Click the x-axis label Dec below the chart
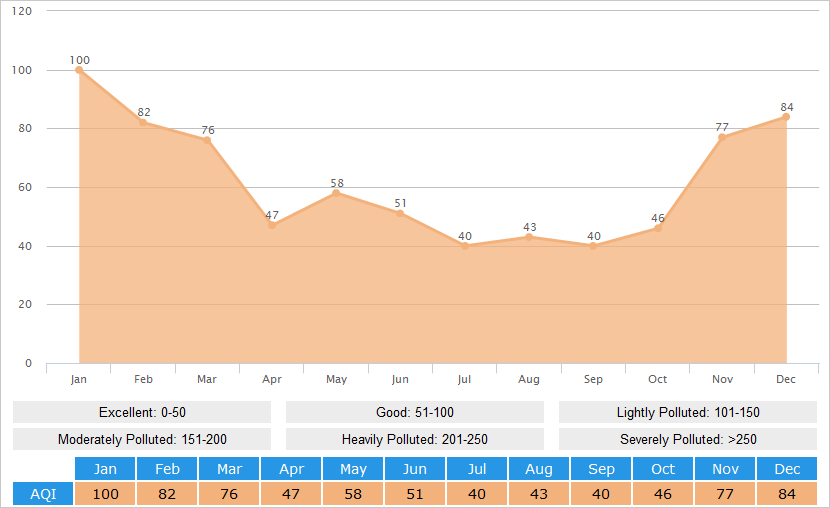This screenshot has height=508, width=830. [x=786, y=379]
